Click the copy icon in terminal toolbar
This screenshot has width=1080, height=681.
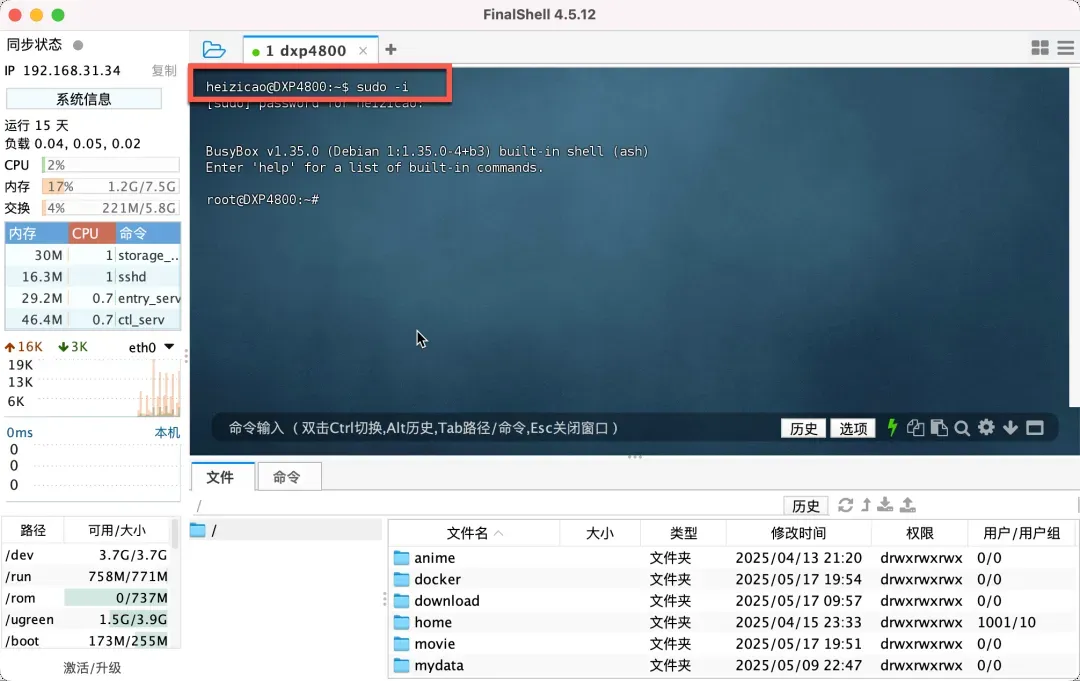click(915, 428)
